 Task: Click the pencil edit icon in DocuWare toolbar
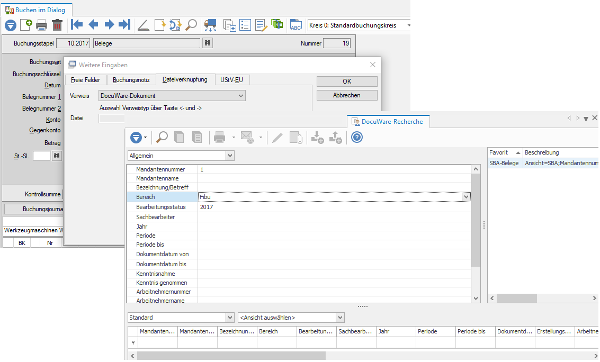[277, 137]
